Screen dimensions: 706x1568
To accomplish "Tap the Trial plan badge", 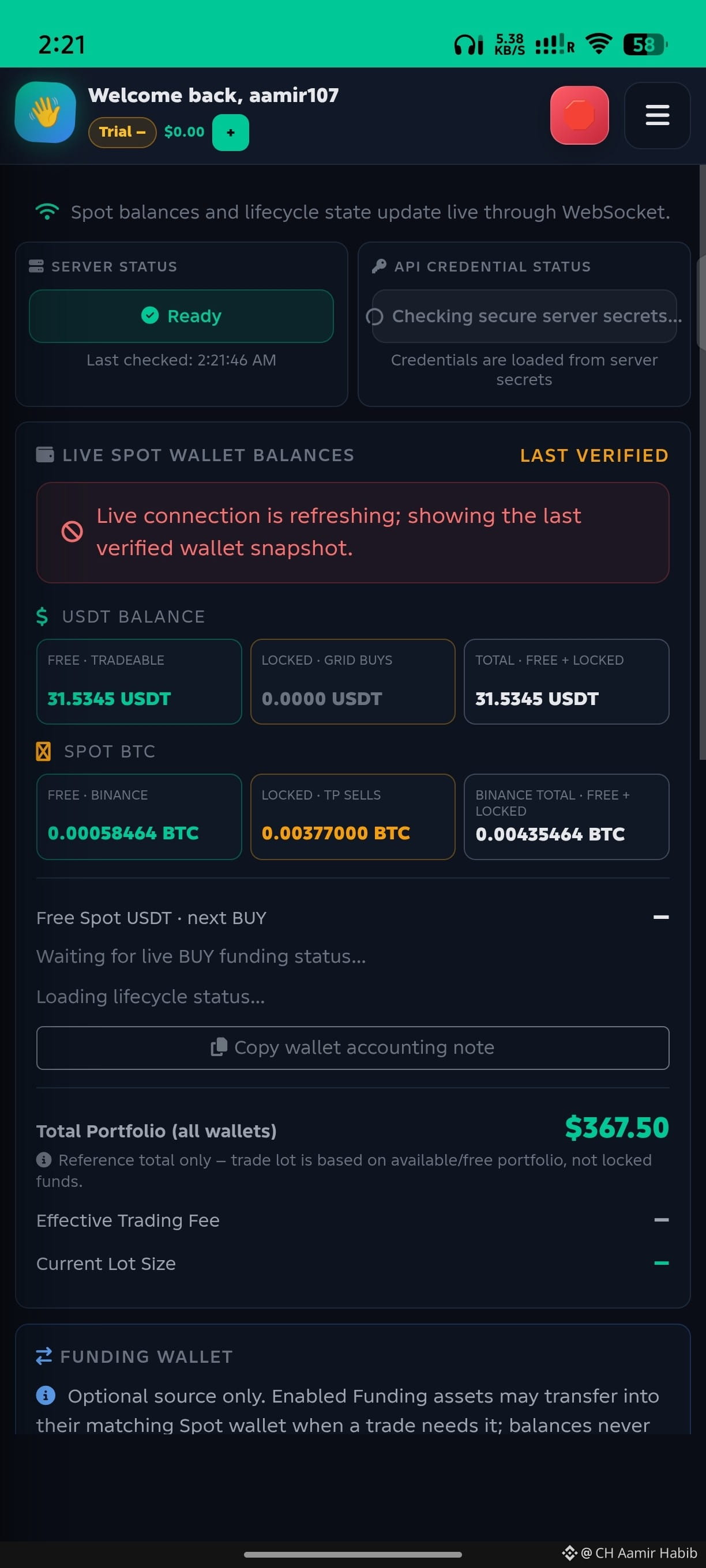I will [x=122, y=132].
